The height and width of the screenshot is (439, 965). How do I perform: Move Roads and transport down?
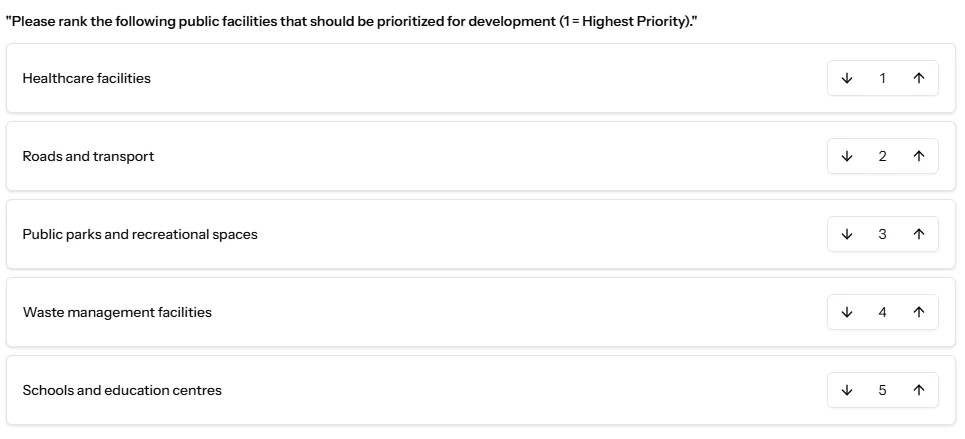pyautogui.click(x=847, y=156)
